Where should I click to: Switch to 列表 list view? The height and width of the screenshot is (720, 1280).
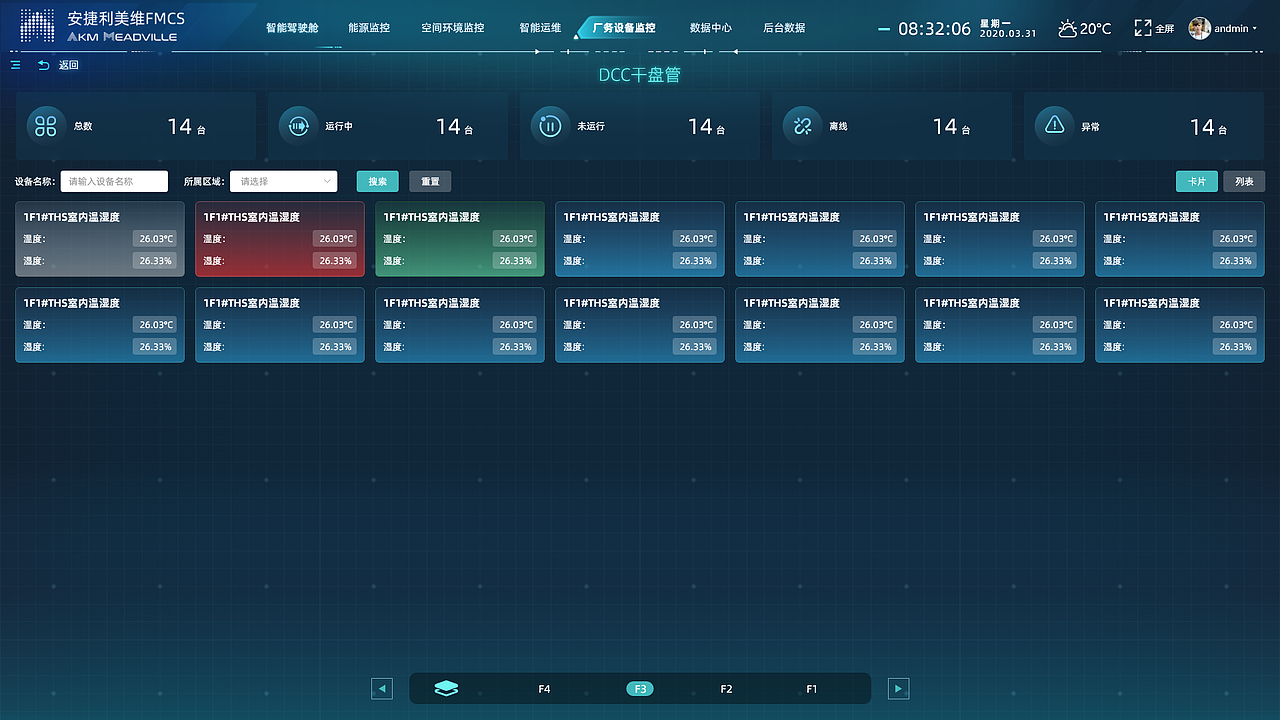pyautogui.click(x=1244, y=181)
